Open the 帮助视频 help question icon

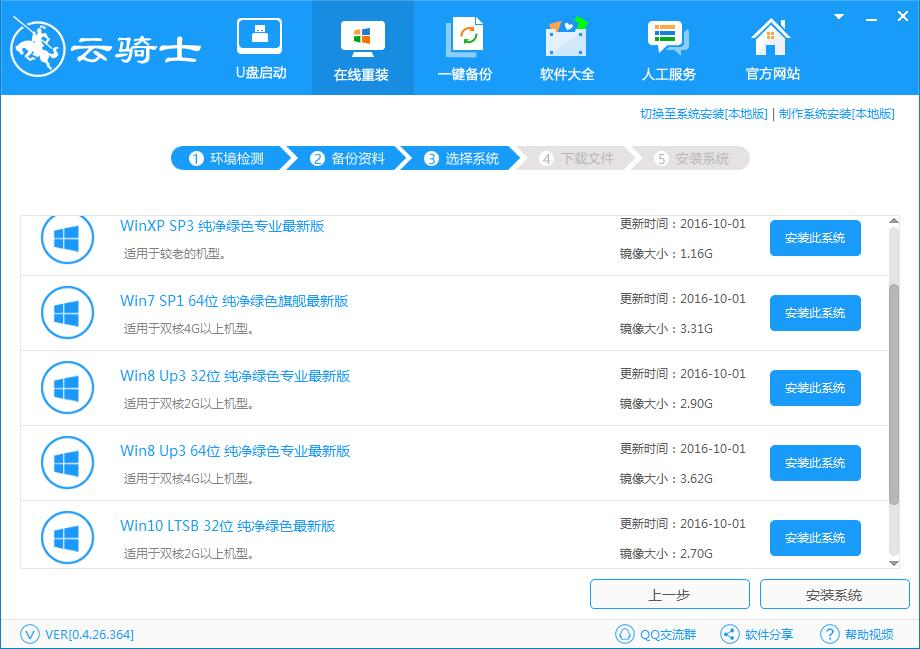click(829, 634)
